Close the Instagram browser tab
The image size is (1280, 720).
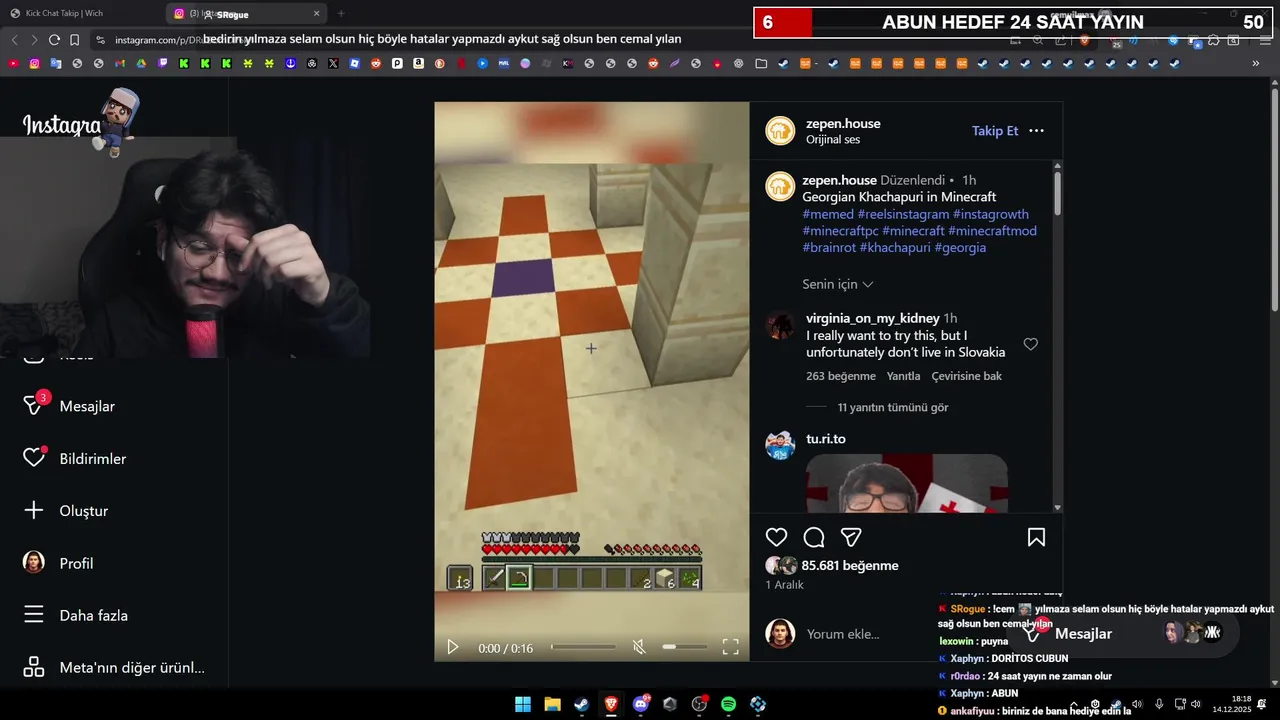(317, 13)
